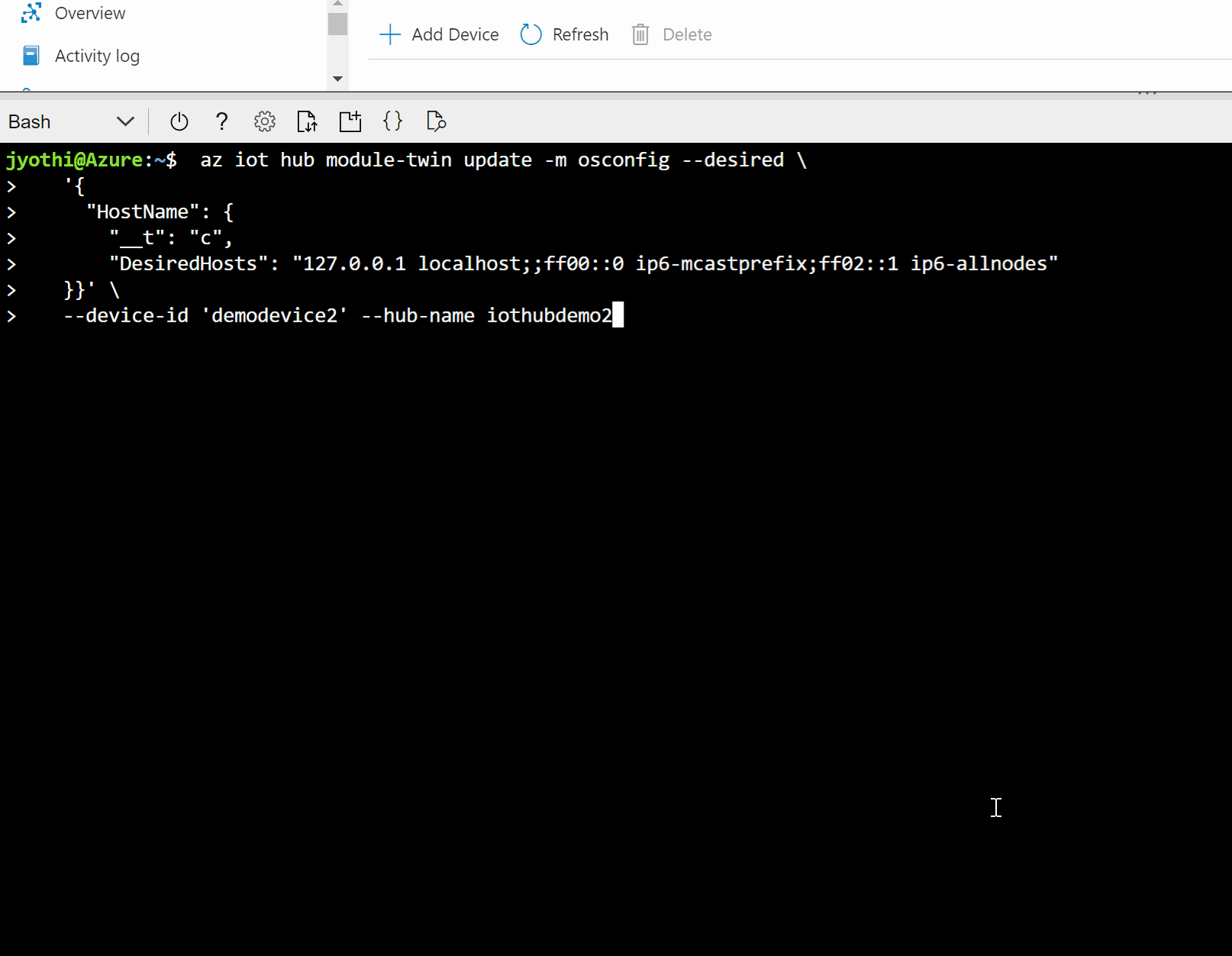1232x956 pixels.
Task: Click the Overview sidebar icon
Action: (31, 12)
